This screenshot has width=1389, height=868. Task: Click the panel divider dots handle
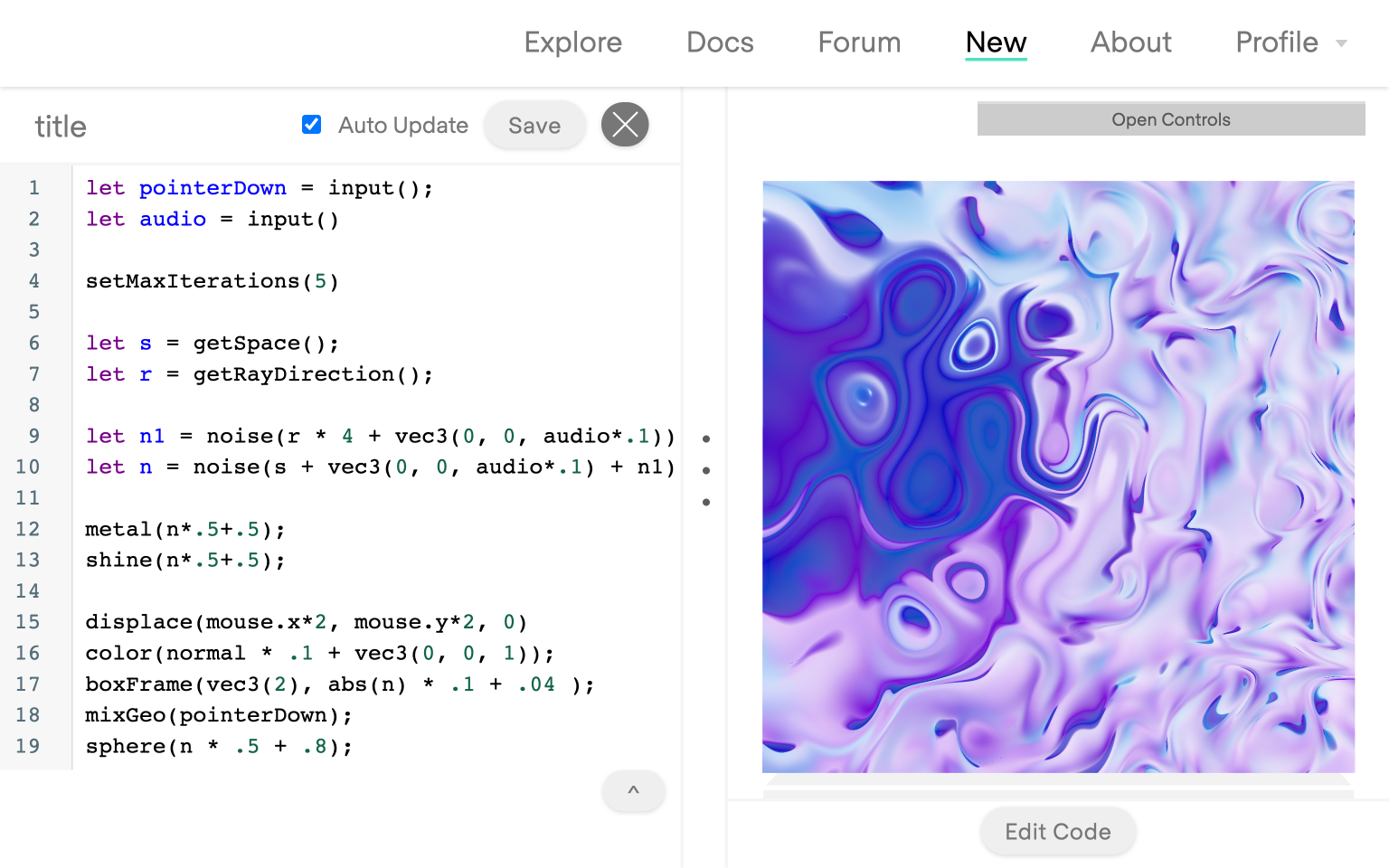coord(705,469)
